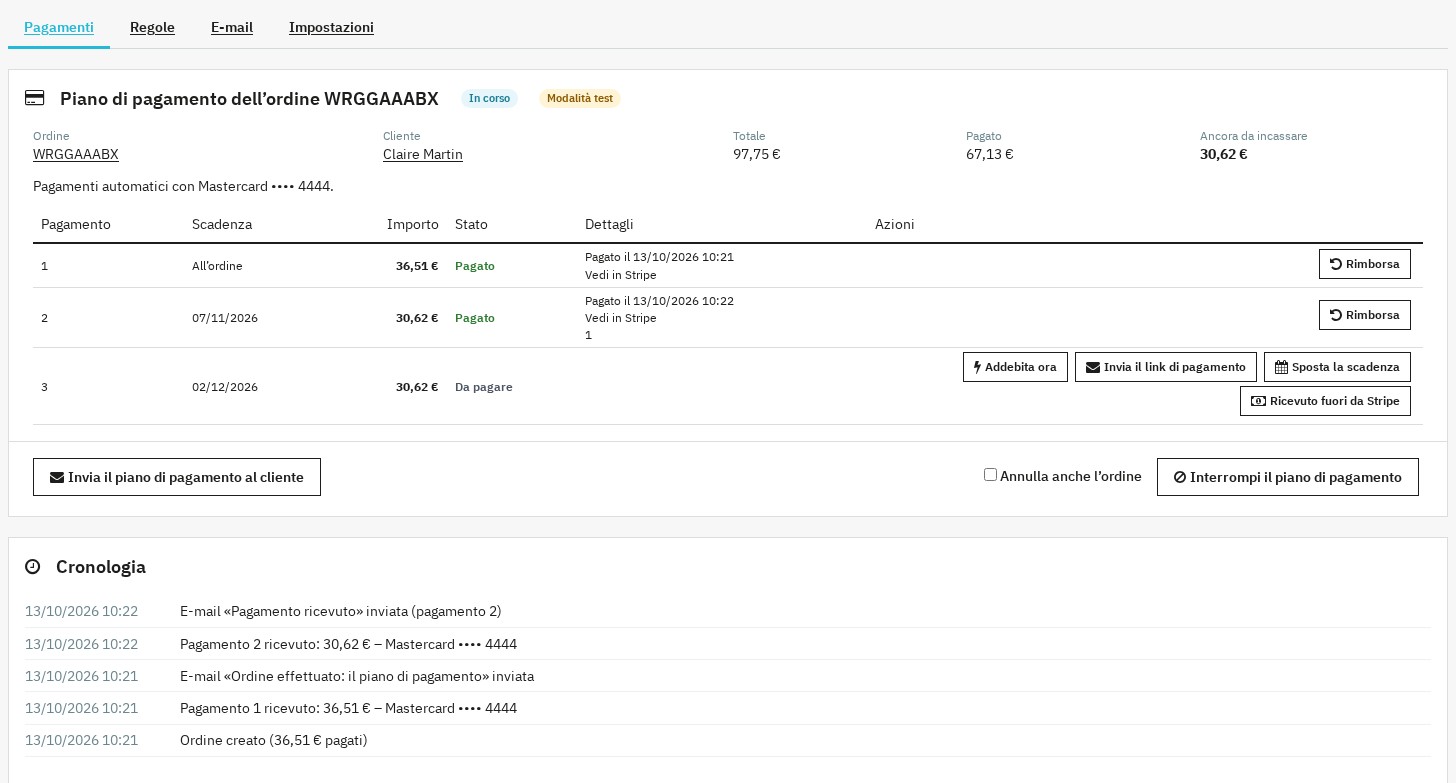Open customer Claire Martin link

point(423,154)
